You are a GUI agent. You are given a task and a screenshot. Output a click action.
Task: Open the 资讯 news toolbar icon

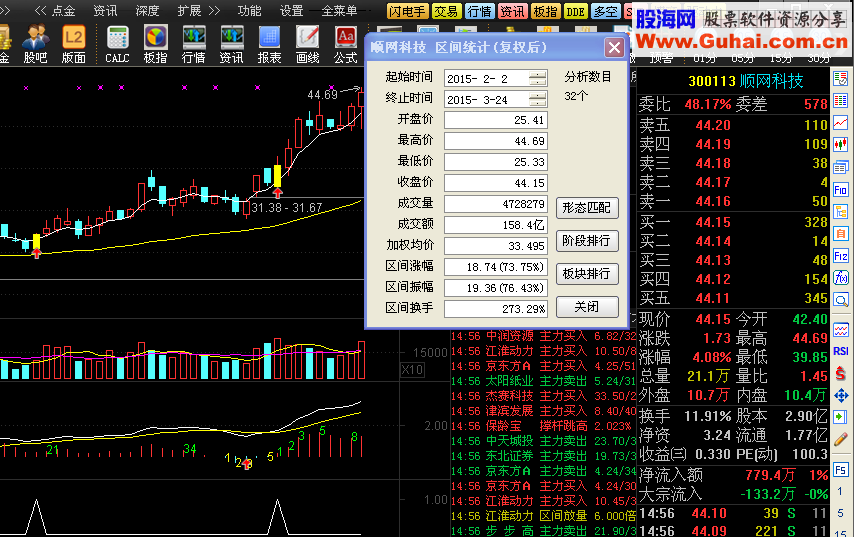232,44
